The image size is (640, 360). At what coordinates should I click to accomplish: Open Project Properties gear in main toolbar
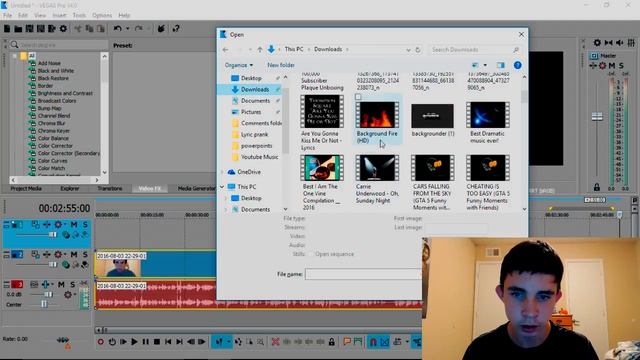(63, 29)
